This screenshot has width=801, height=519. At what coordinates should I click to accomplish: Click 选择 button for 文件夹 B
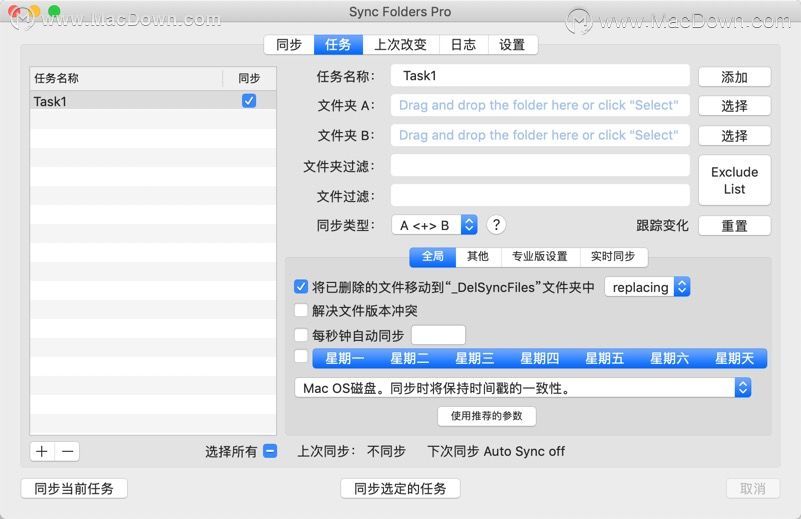(734, 136)
